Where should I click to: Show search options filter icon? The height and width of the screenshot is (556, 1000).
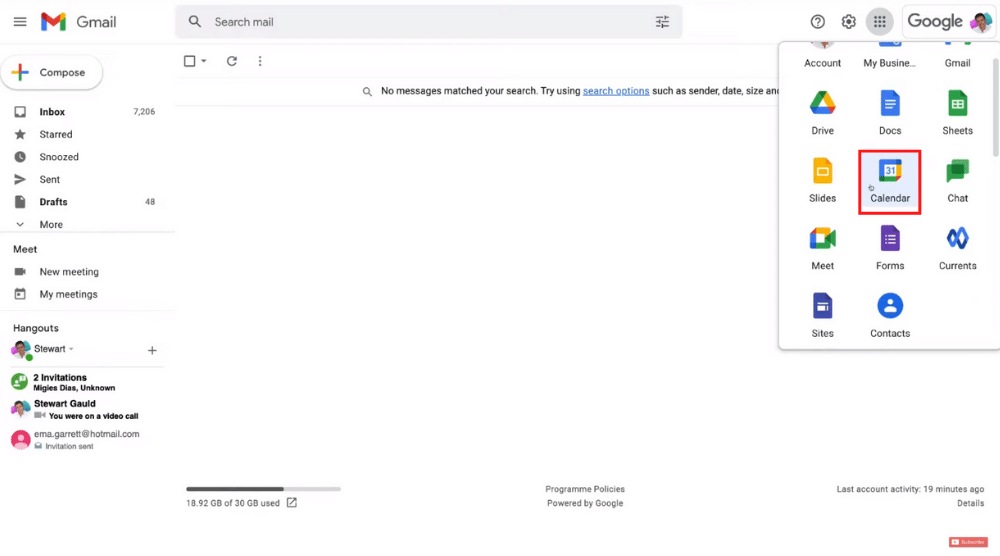tap(663, 22)
